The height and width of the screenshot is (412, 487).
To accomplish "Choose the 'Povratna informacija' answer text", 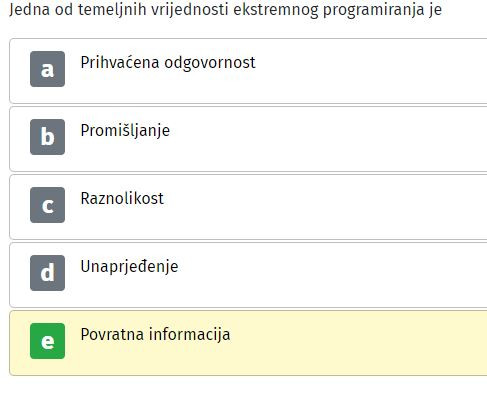I will (x=155, y=335).
